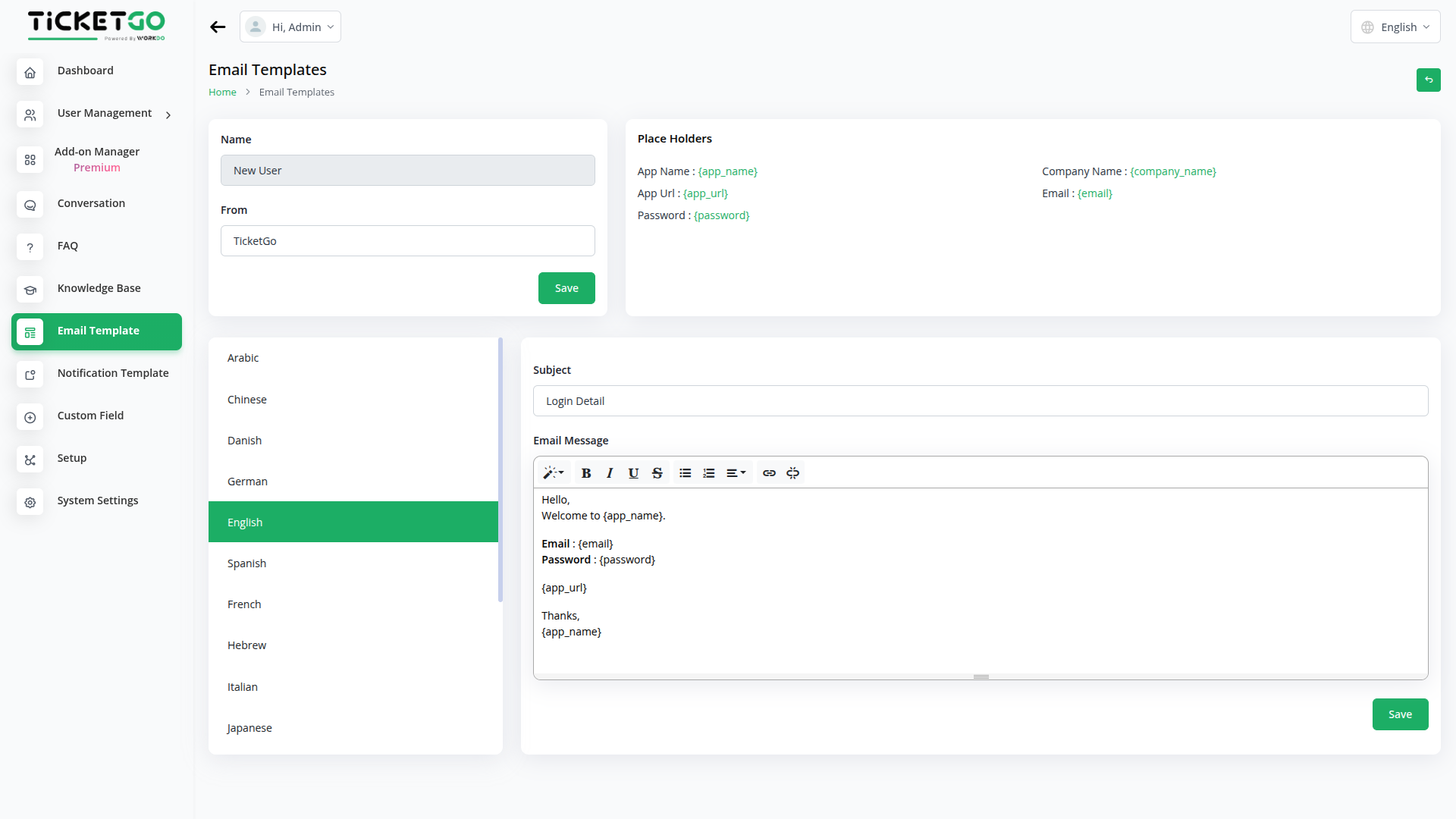The image size is (1456, 819).
Task: Click the Home breadcrumb link
Action: [x=222, y=93]
